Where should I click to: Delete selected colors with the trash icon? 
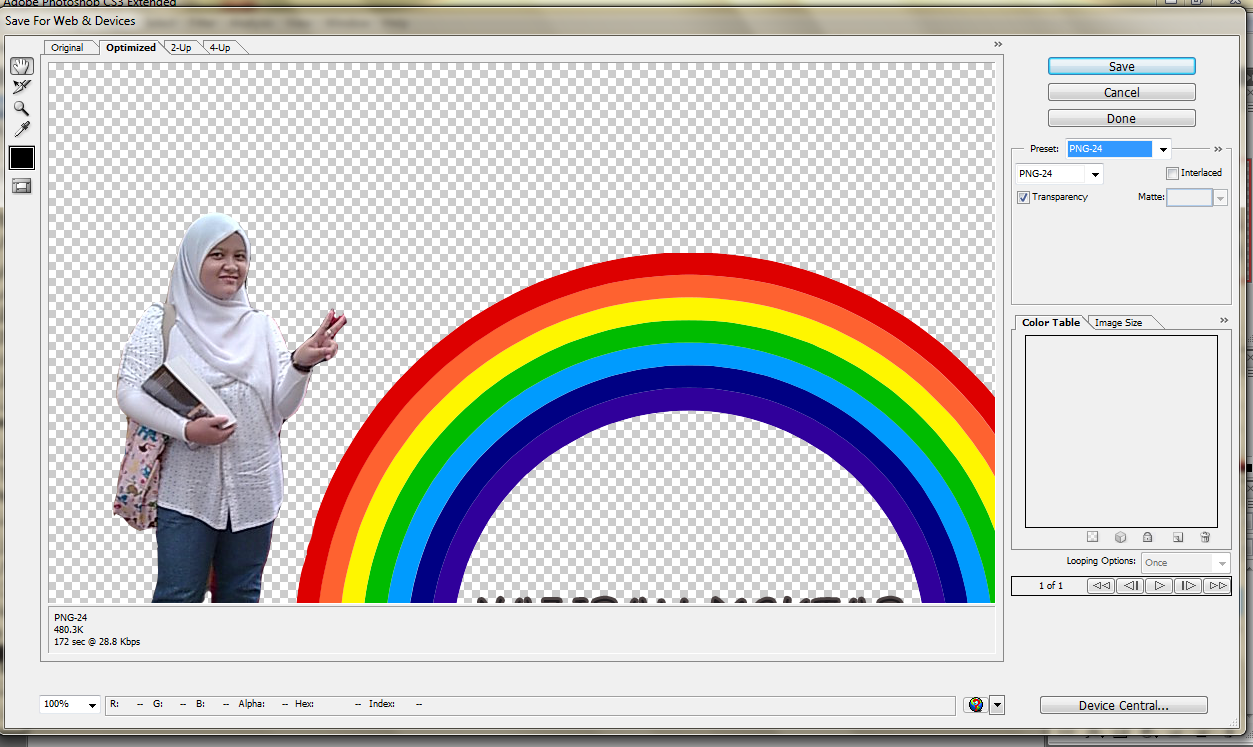(x=1205, y=537)
